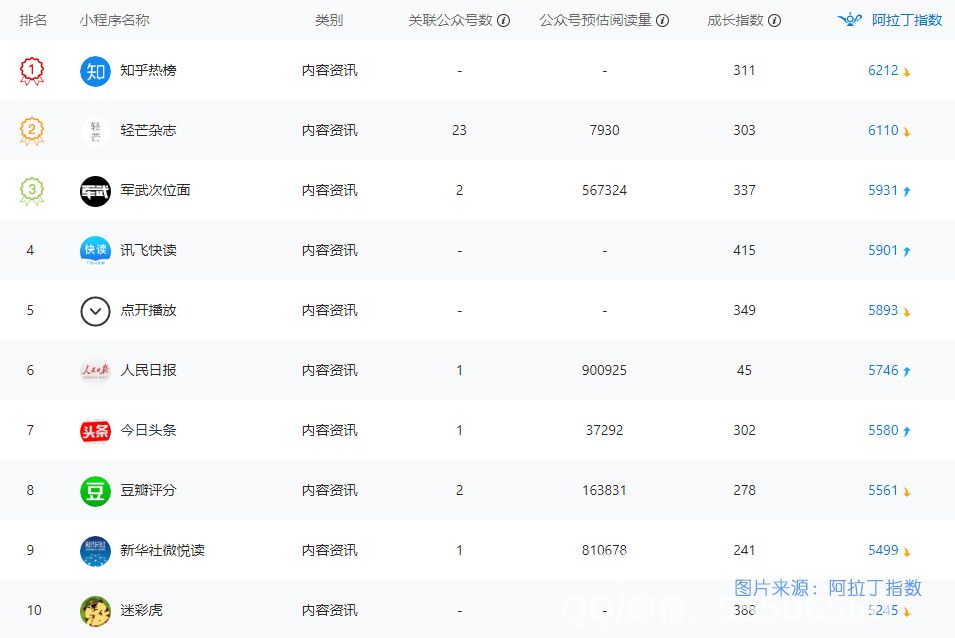Click estimated reads value 810678

604,550
